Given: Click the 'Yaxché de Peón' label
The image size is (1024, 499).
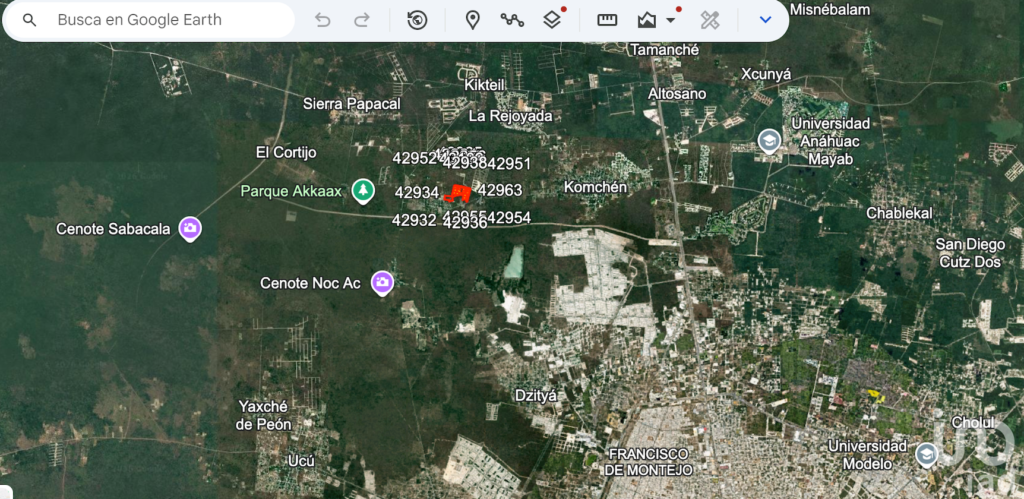Looking at the screenshot, I should coord(264,415).
